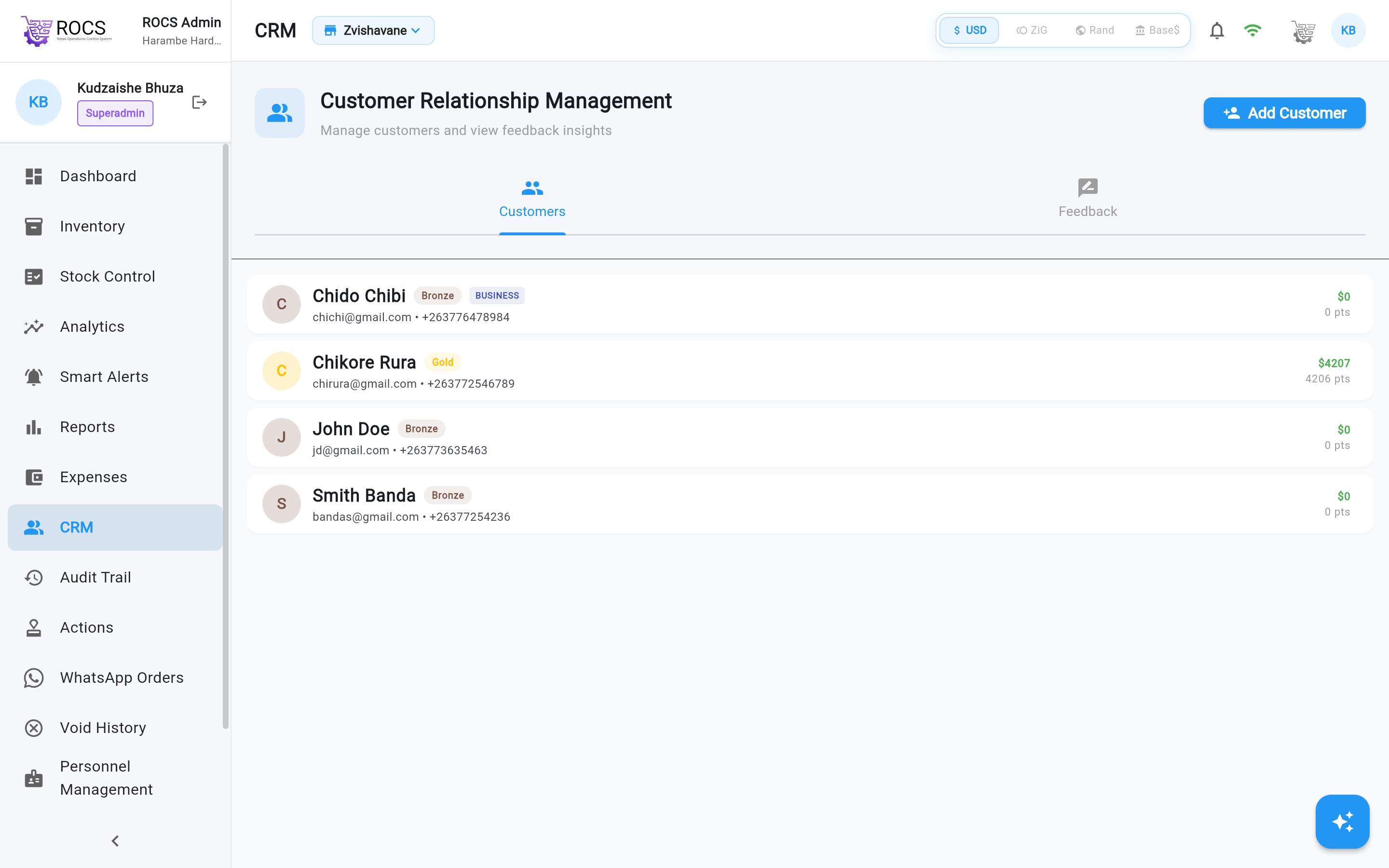
Task: Click the Reports bar chart icon
Action: (34, 427)
